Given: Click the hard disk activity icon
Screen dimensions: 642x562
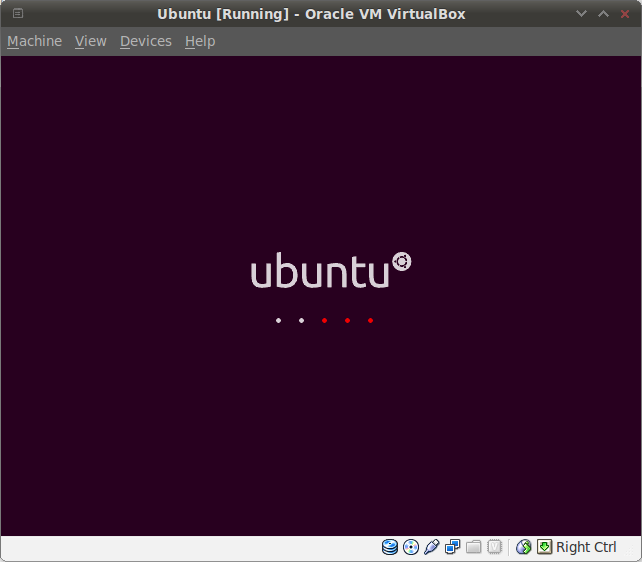Looking at the screenshot, I should coord(390,547).
